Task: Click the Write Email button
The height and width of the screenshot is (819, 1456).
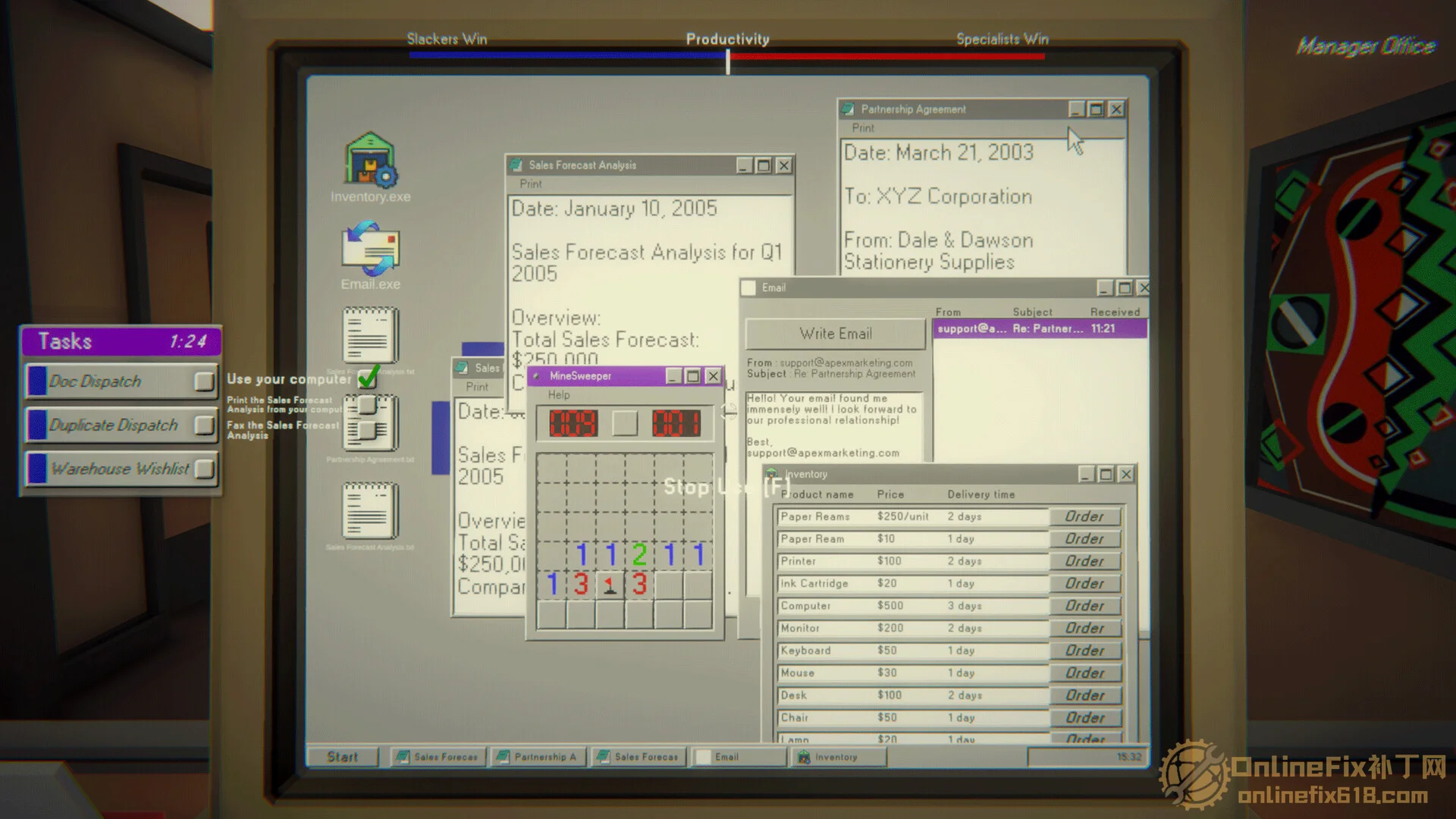Action: (836, 334)
